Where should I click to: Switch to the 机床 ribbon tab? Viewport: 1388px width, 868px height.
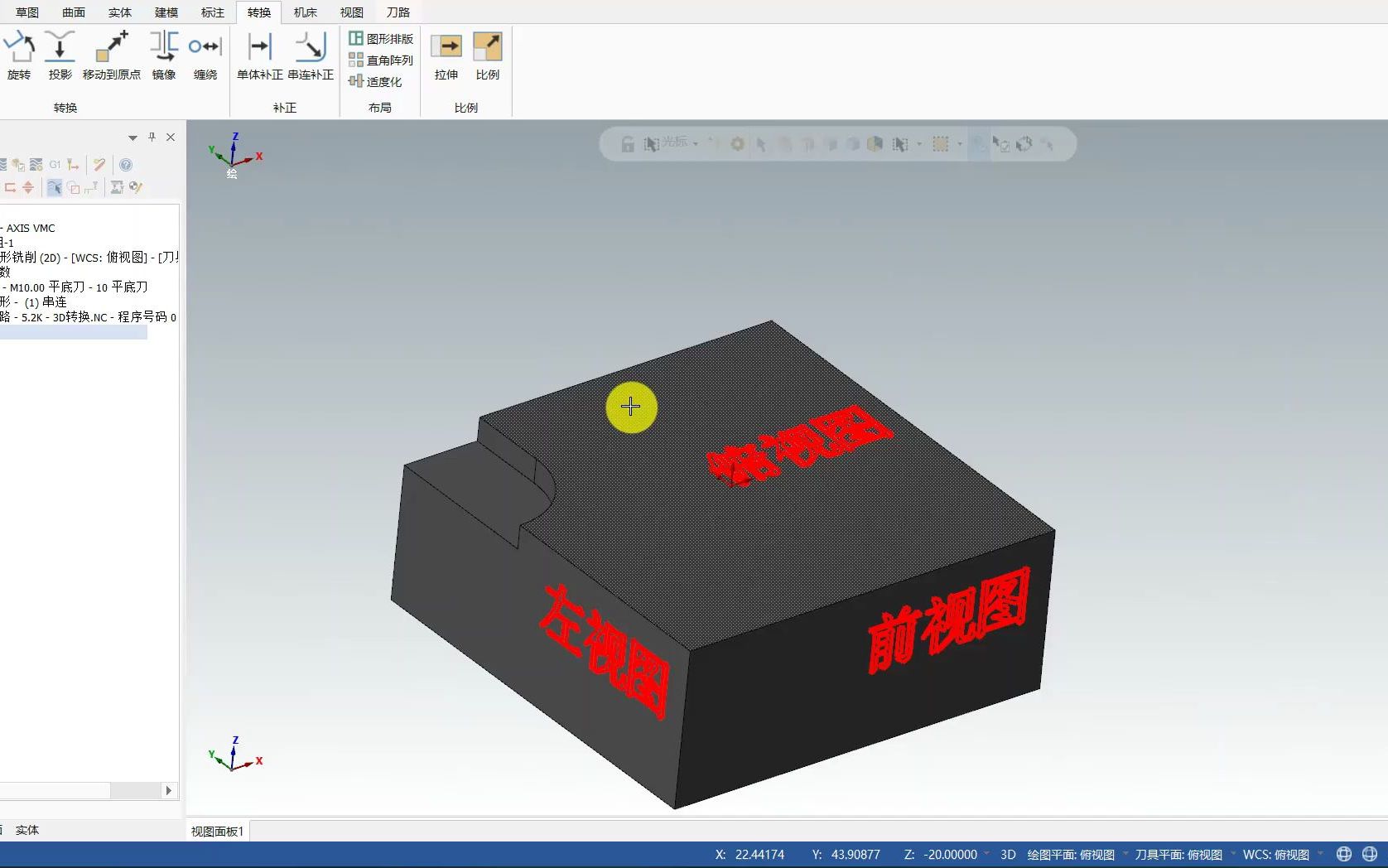coord(304,12)
